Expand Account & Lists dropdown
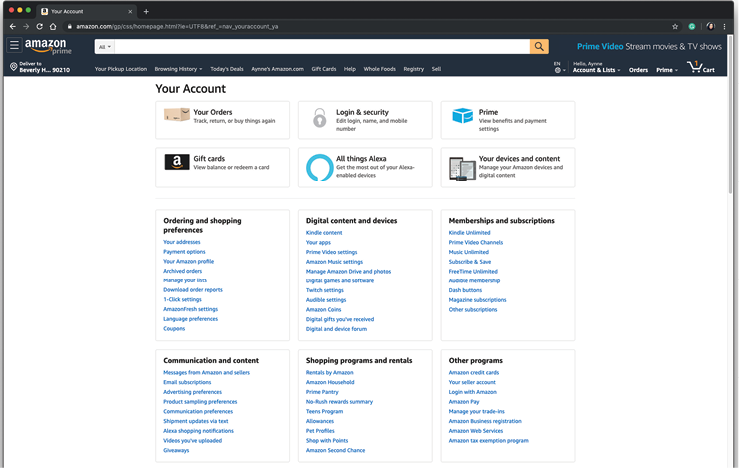Screen dimensions: 739x468 596,70
